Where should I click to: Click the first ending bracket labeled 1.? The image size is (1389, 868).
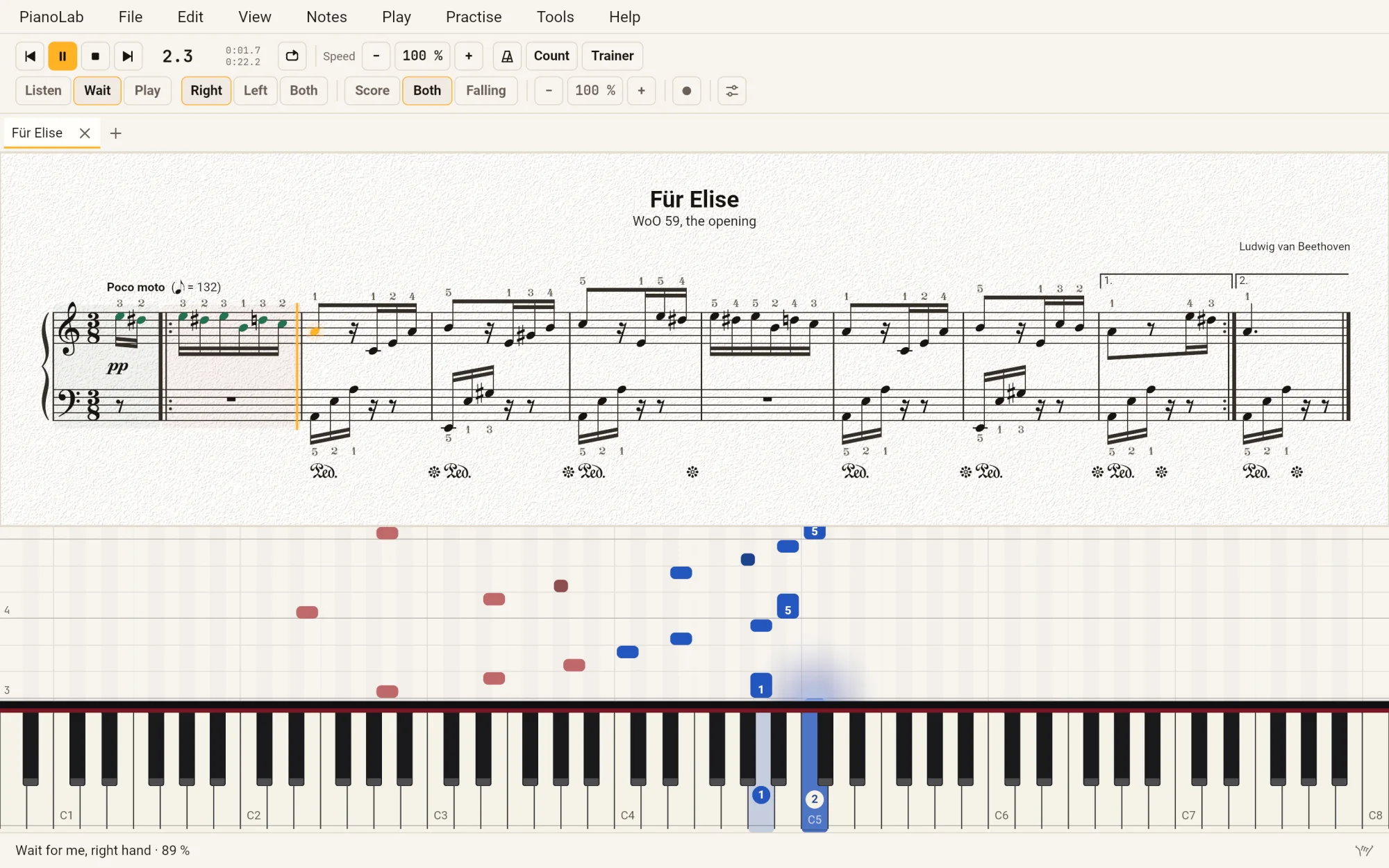[x=1167, y=281]
